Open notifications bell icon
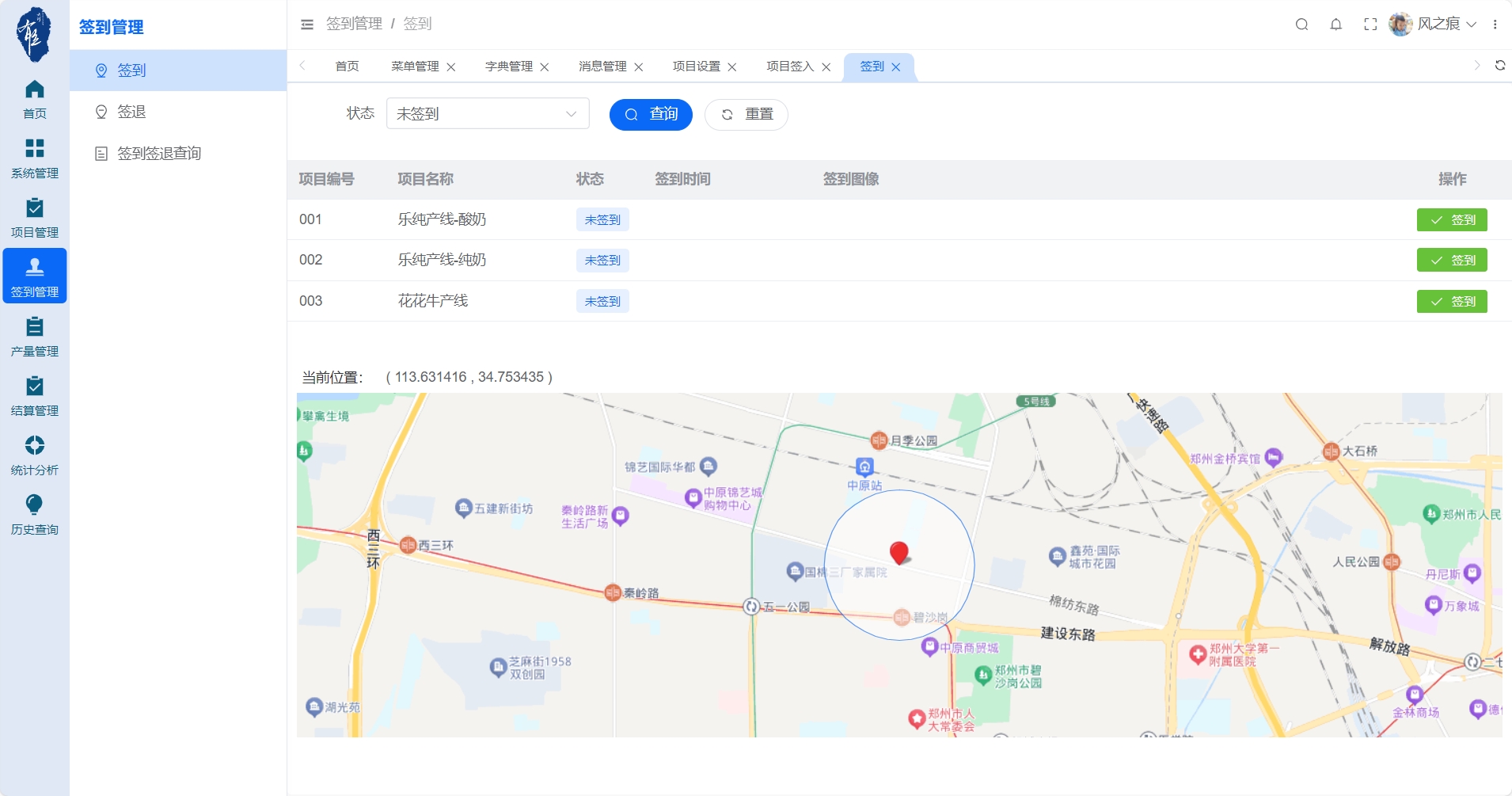 (x=1336, y=25)
